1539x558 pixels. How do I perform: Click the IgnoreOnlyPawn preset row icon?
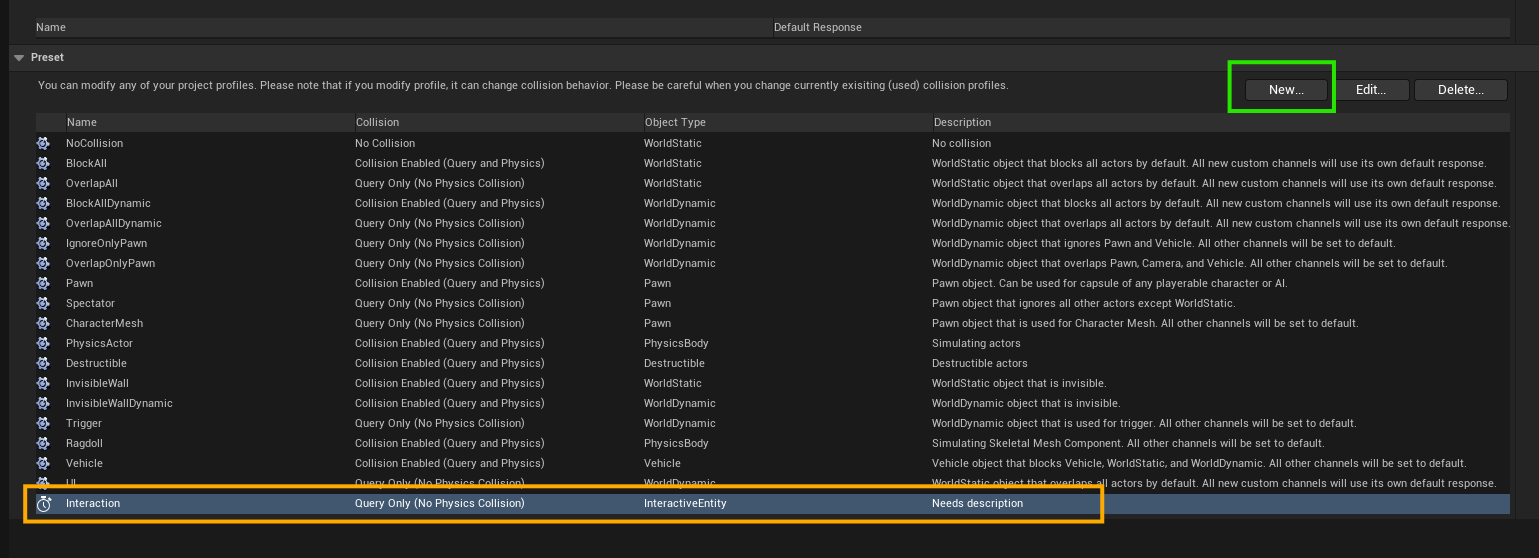point(43,243)
